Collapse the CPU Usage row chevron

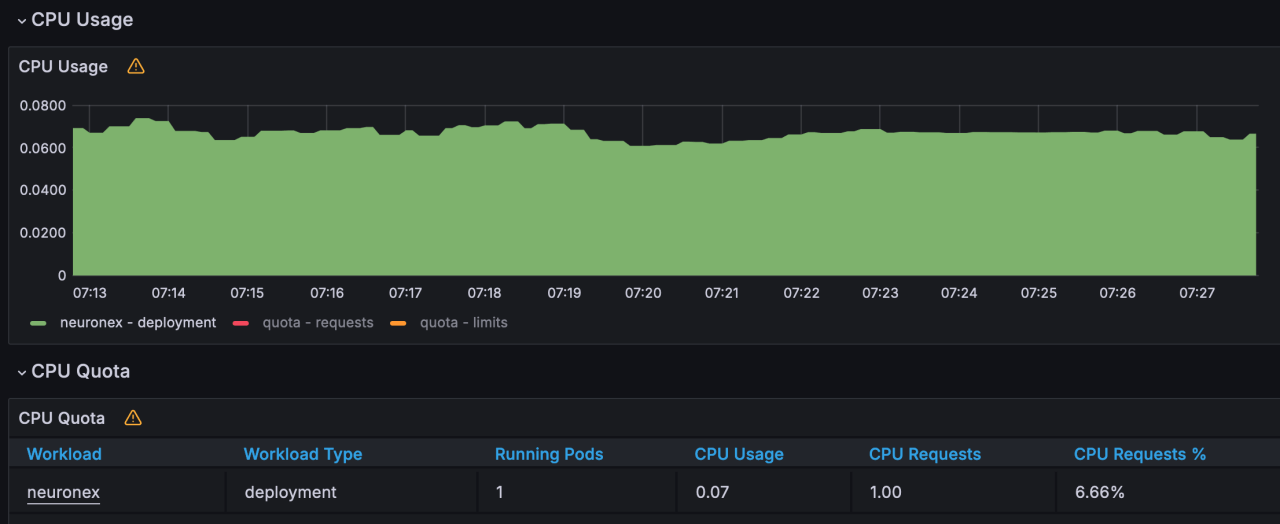point(21,21)
